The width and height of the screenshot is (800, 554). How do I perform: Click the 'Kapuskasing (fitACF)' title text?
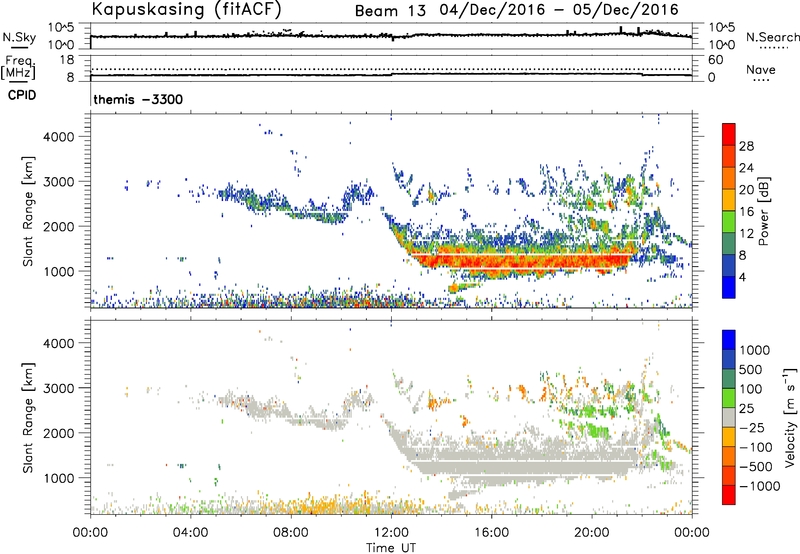pyautogui.click(x=186, y=9)
